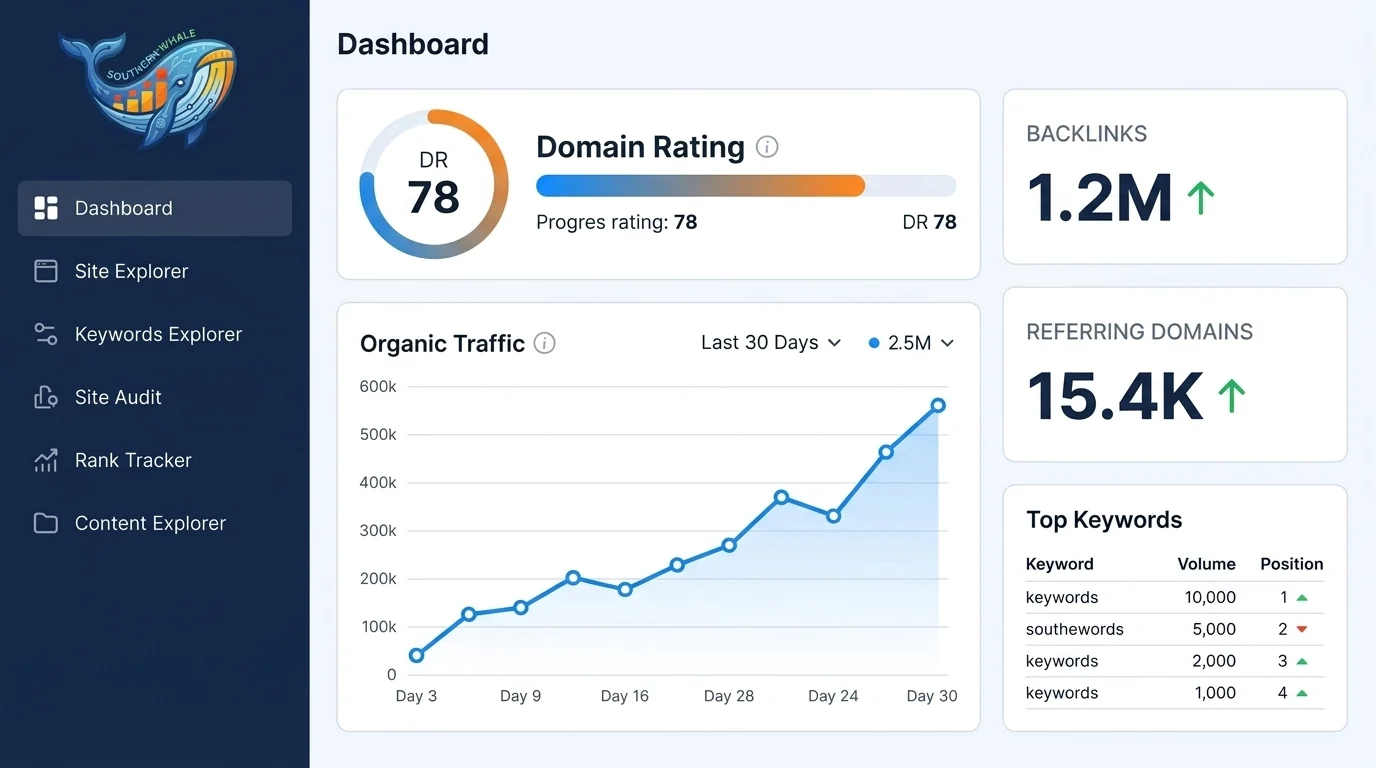Sort by the Position column header
The height and width of the screenshot is (768, 1376).
tap(1291, 564)
